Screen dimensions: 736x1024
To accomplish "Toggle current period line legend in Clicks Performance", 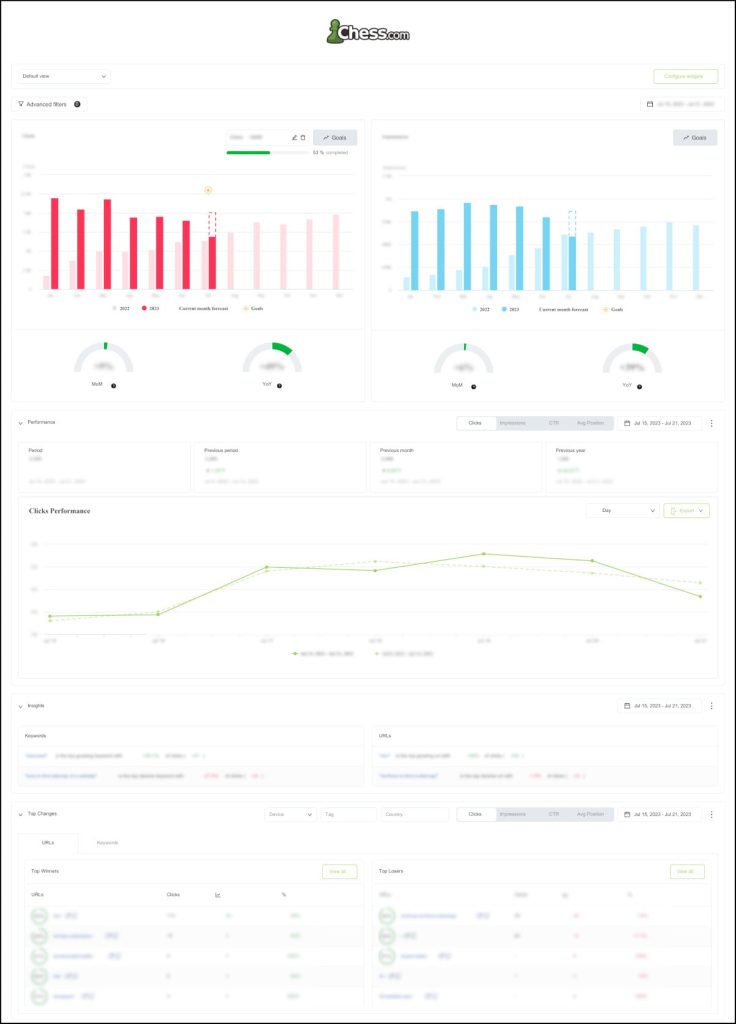I will (x=324, y=654).
